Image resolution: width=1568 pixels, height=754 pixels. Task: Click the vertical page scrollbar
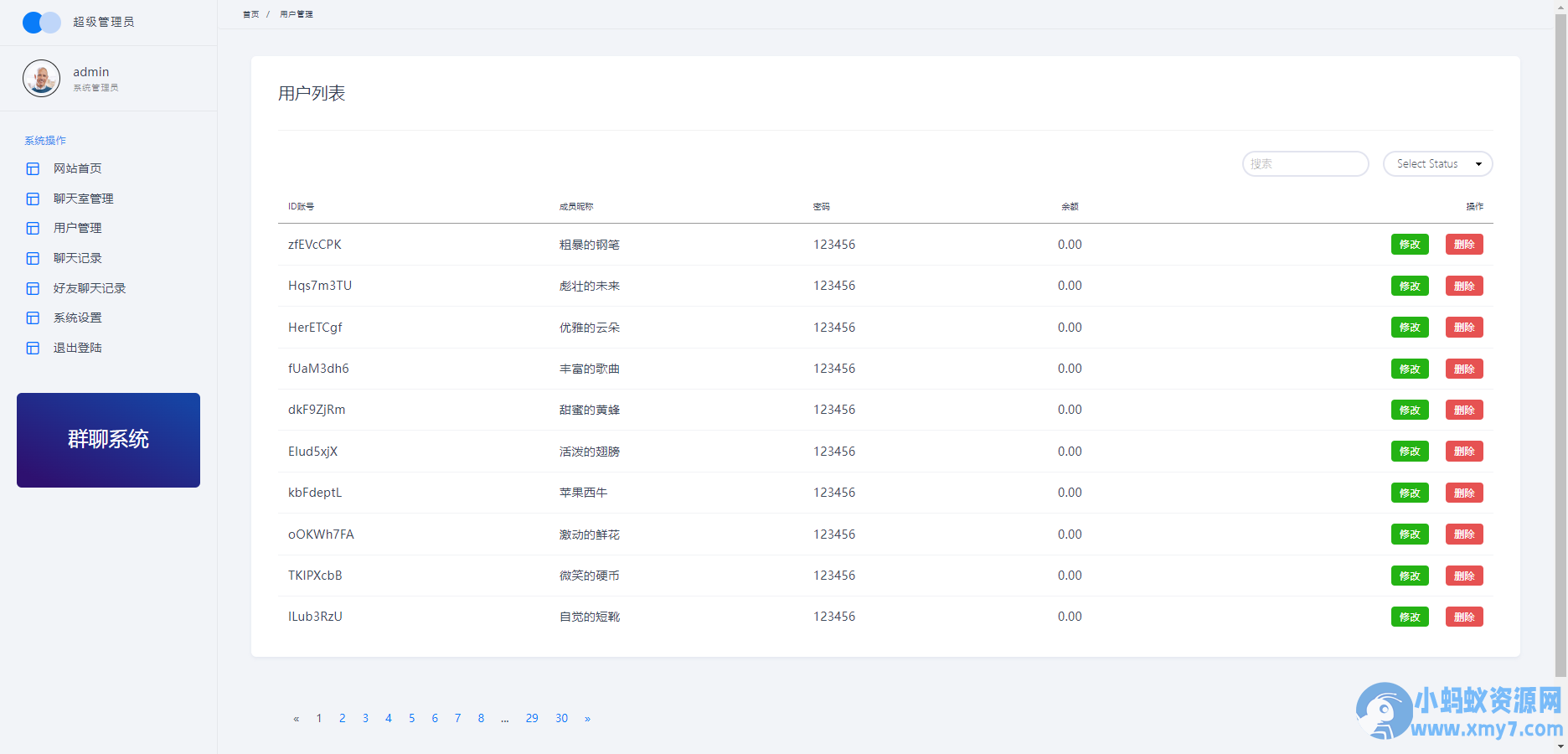click(x=1560, y=335)
